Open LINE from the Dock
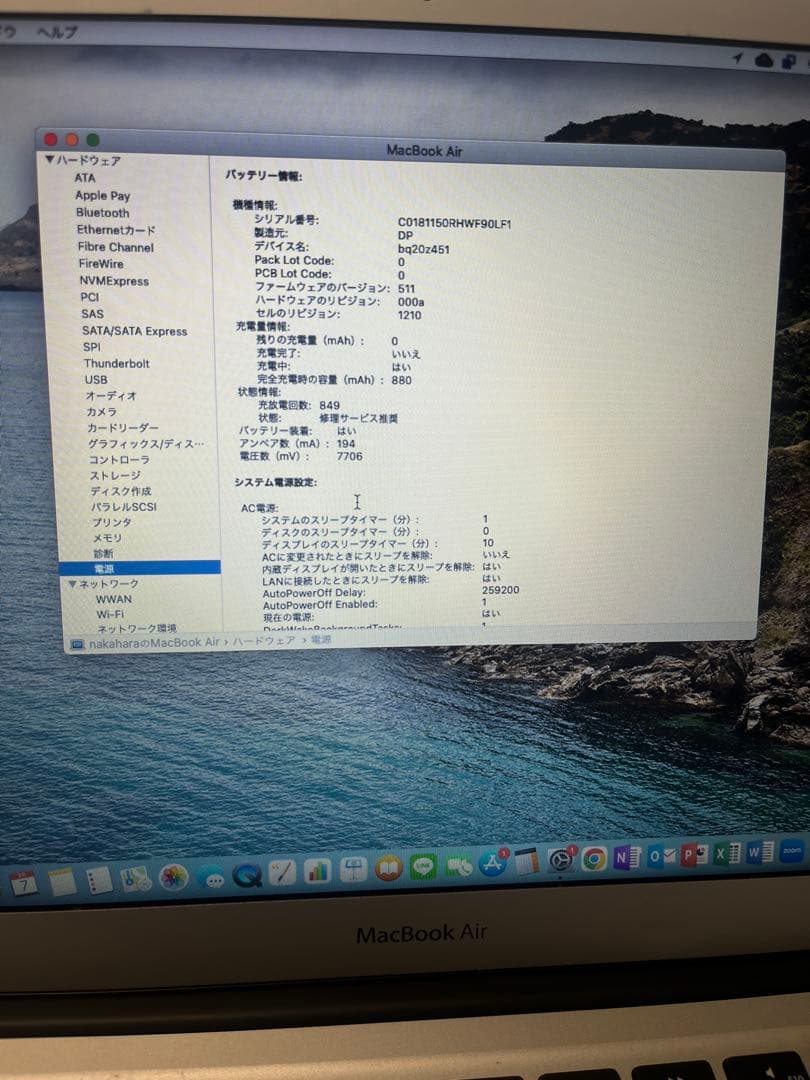The width and height of the screenshot is (810, 1080). pyautogui.click(x=421, y=866)
